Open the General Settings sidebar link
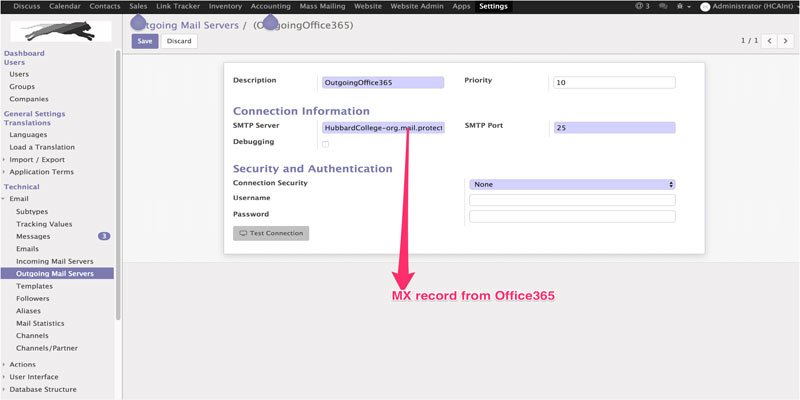 pos(35,114)
